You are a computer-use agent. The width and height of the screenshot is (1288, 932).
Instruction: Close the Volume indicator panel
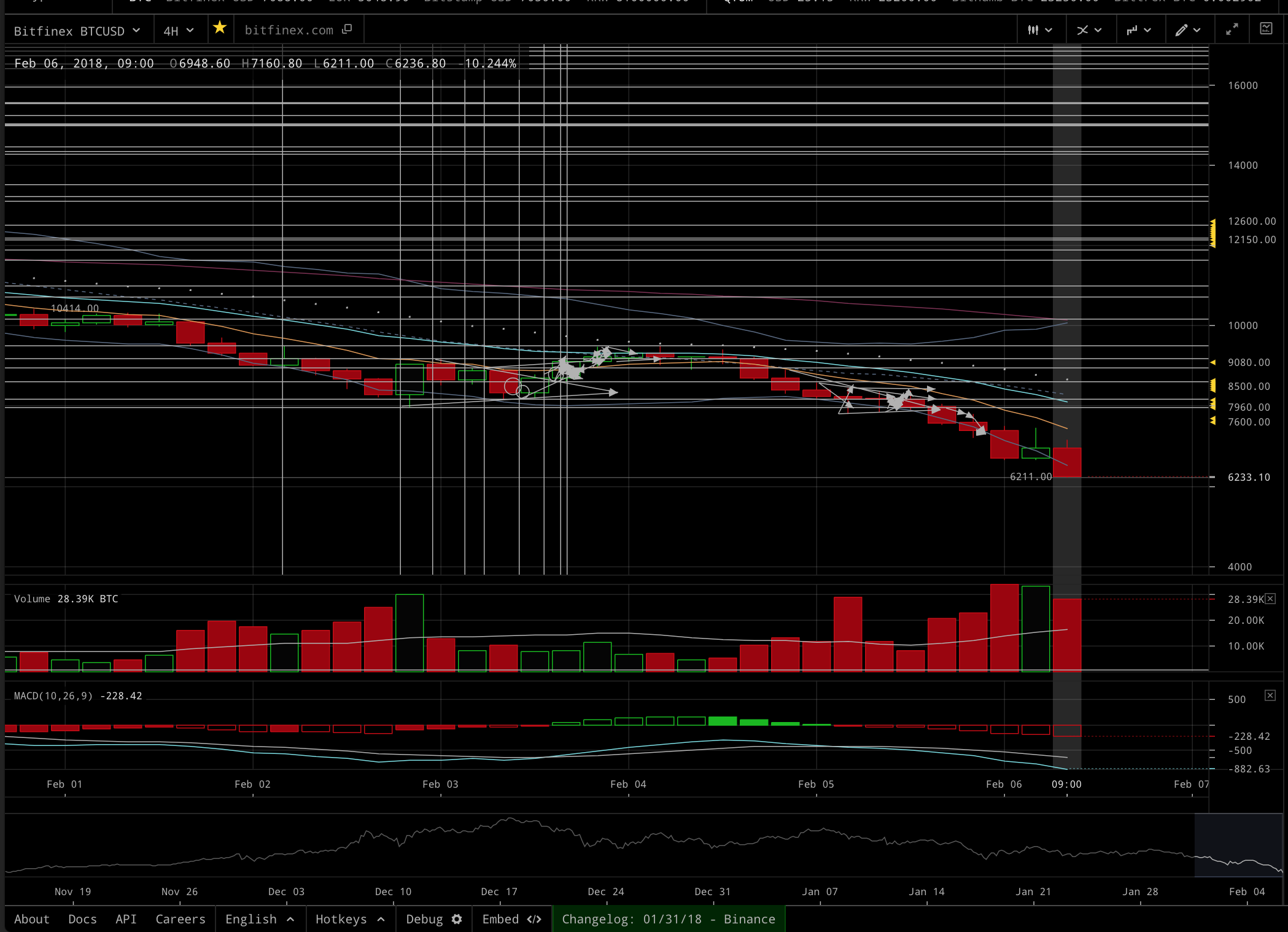(1270, 599)
